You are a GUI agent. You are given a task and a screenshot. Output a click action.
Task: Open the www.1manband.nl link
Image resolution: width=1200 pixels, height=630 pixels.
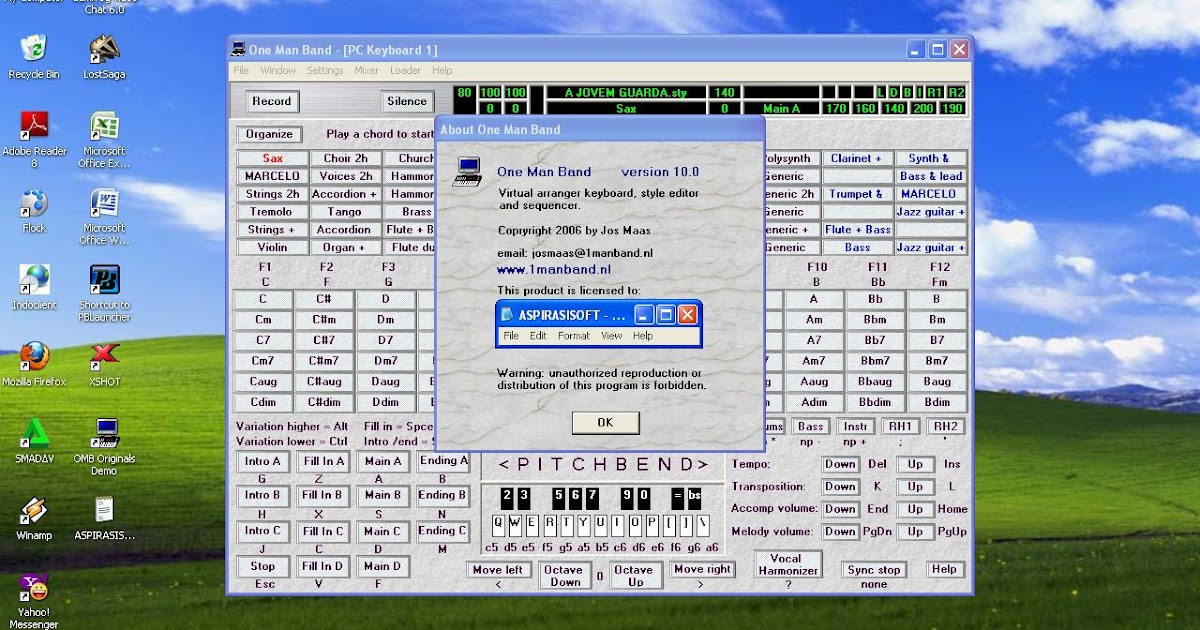(554, 269)
